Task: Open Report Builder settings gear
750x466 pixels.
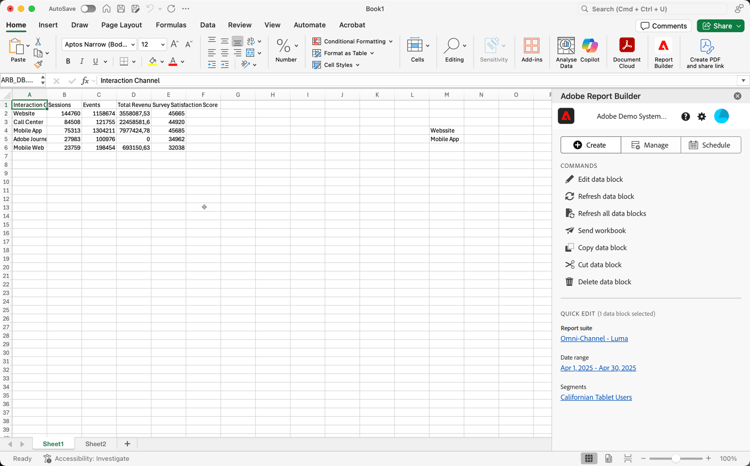Action: [702, 116]
